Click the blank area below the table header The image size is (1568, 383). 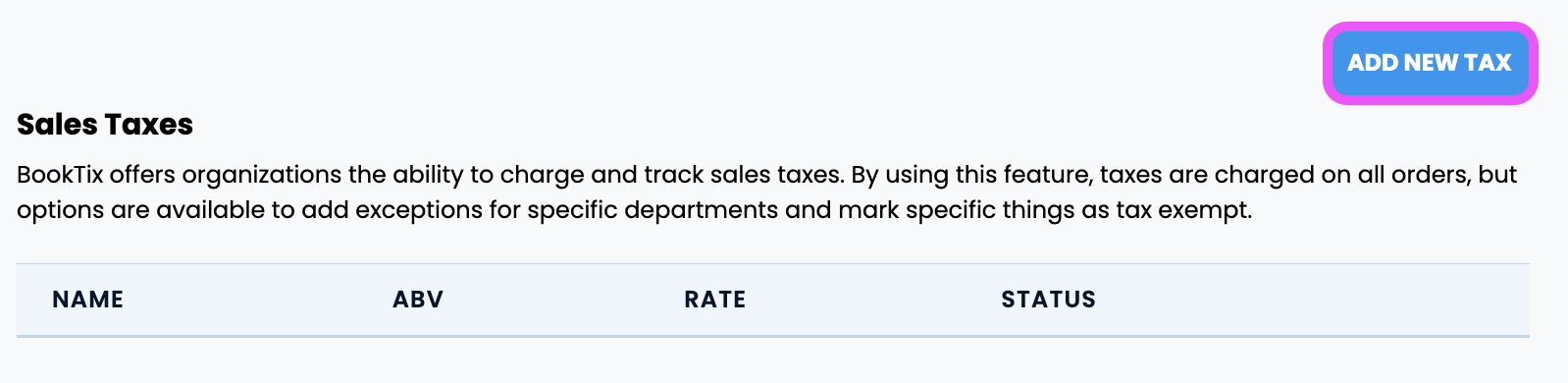click(773, 360)
